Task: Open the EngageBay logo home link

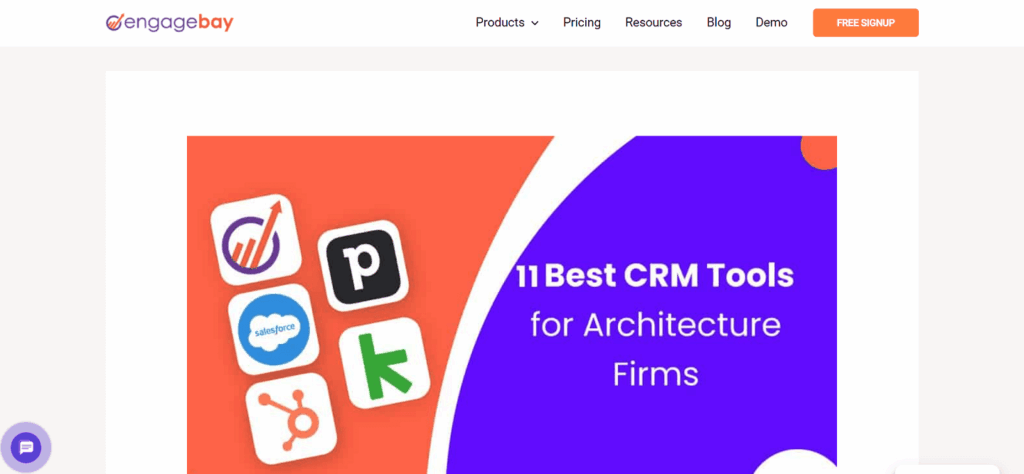Action: tap(169, 23)
